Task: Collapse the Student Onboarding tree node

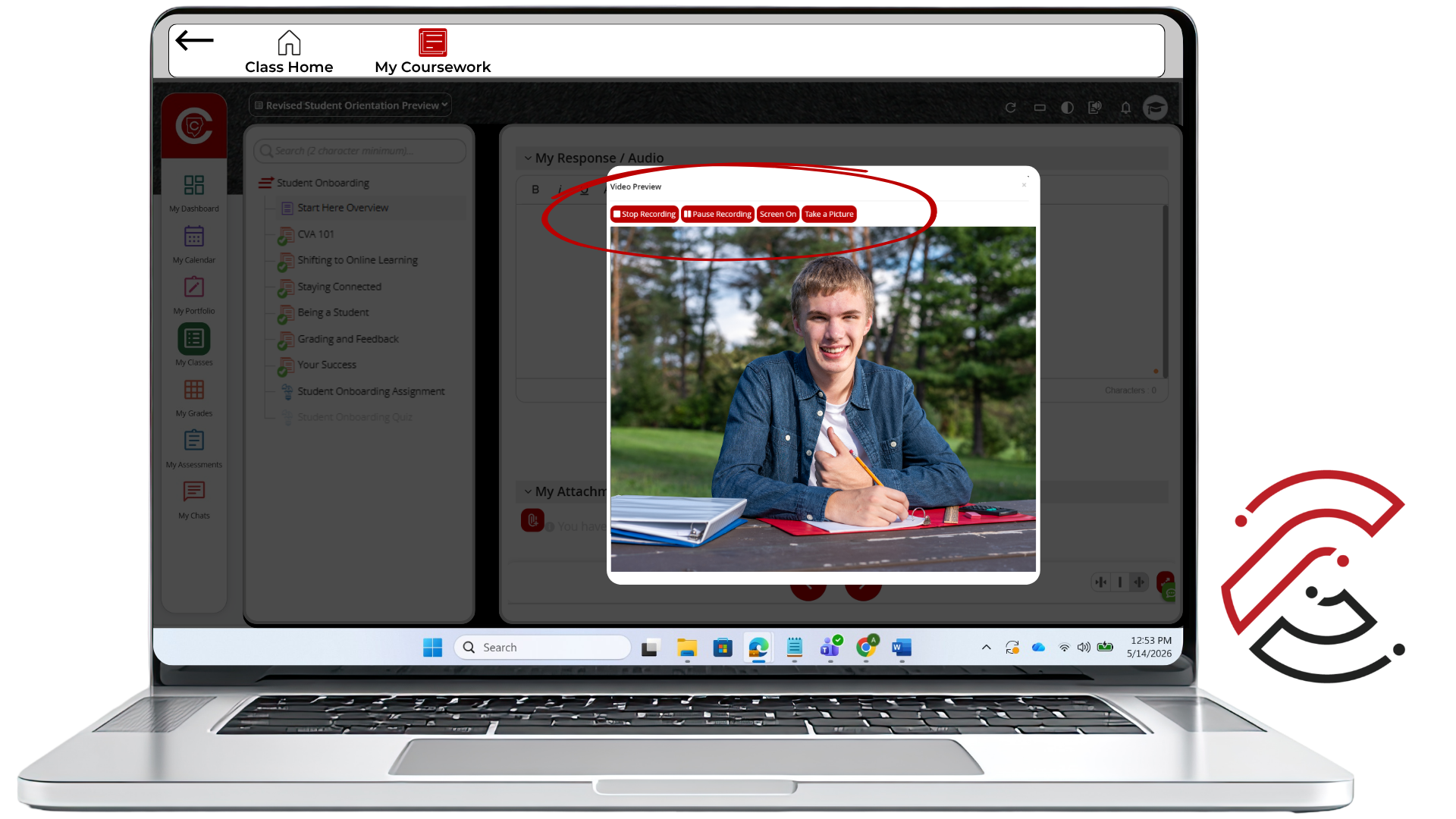Action: click(x=265, y=183)
